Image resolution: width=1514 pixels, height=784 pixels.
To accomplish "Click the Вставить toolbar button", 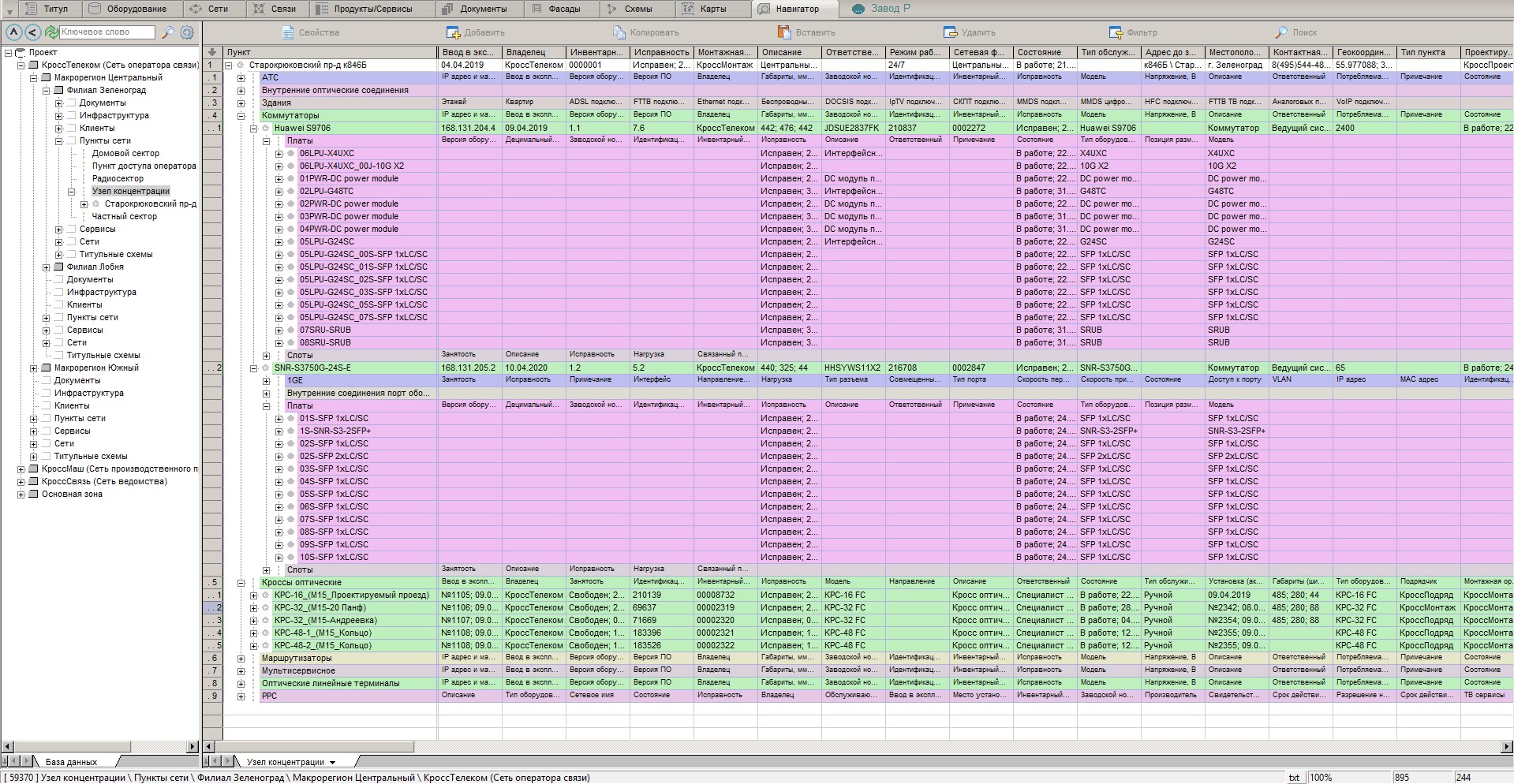I will 806,32.
